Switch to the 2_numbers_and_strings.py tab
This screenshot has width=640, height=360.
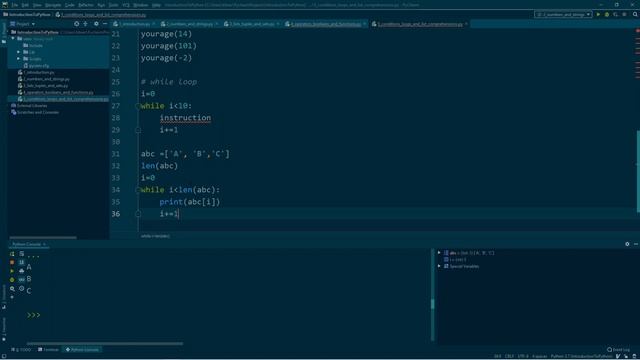[x=189, y=24]
